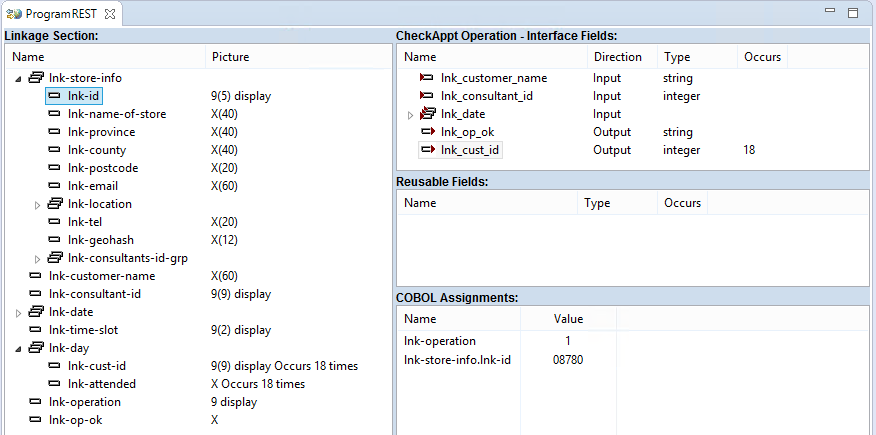Viewport: 876px width, 435px height.
Task: Expand the lnk-location group
Action: click(x=38, y=205)
